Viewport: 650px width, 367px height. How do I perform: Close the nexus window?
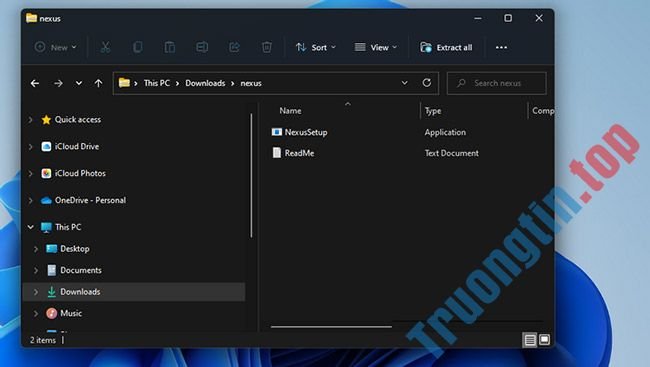(539, 18)
